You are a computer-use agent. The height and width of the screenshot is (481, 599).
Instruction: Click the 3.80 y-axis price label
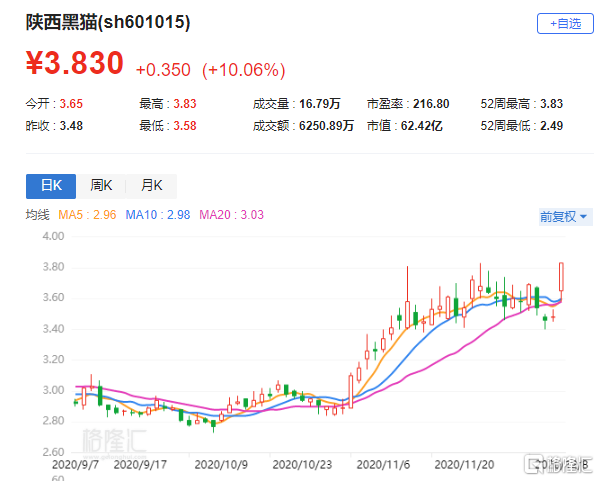[x=53, y=267]
